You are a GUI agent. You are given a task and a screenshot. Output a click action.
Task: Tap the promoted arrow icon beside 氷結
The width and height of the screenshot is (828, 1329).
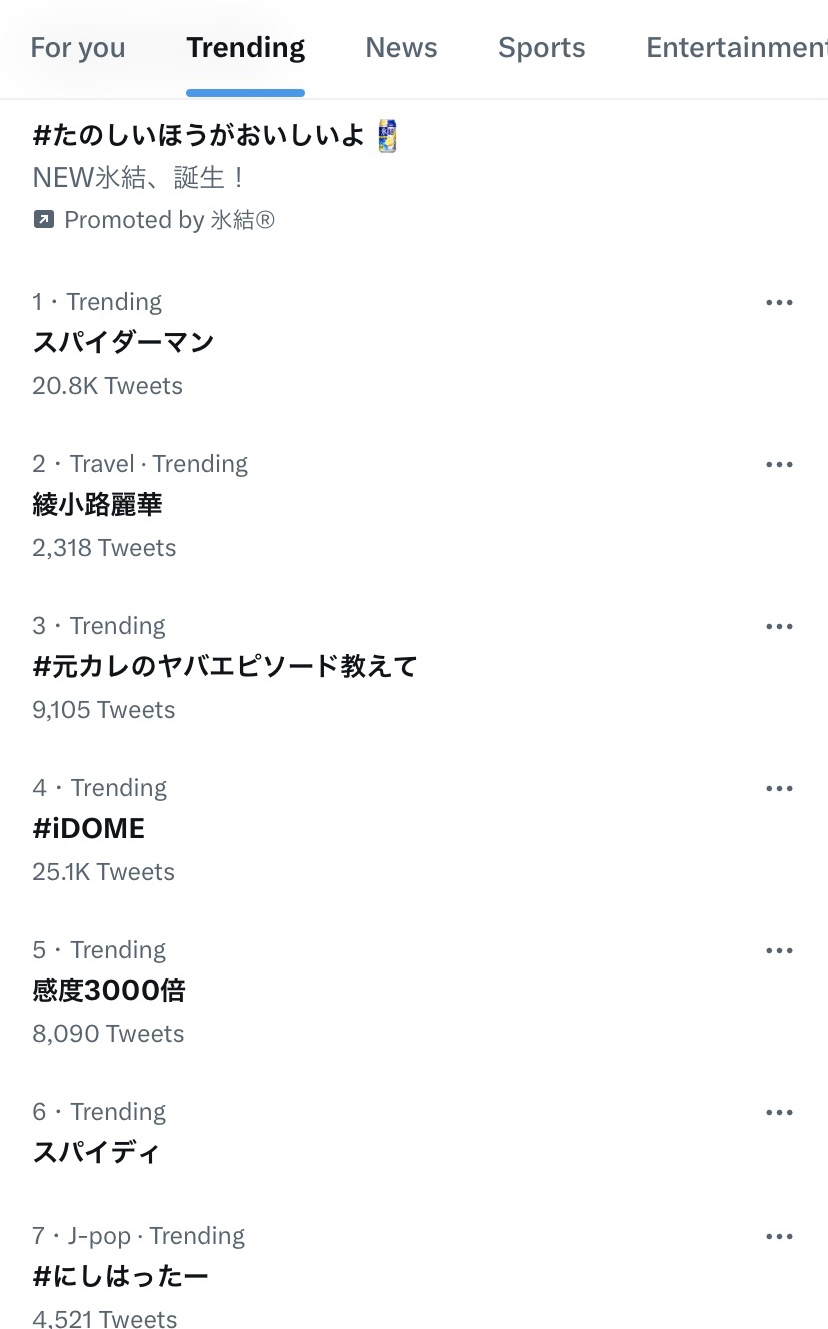point(43,220)
